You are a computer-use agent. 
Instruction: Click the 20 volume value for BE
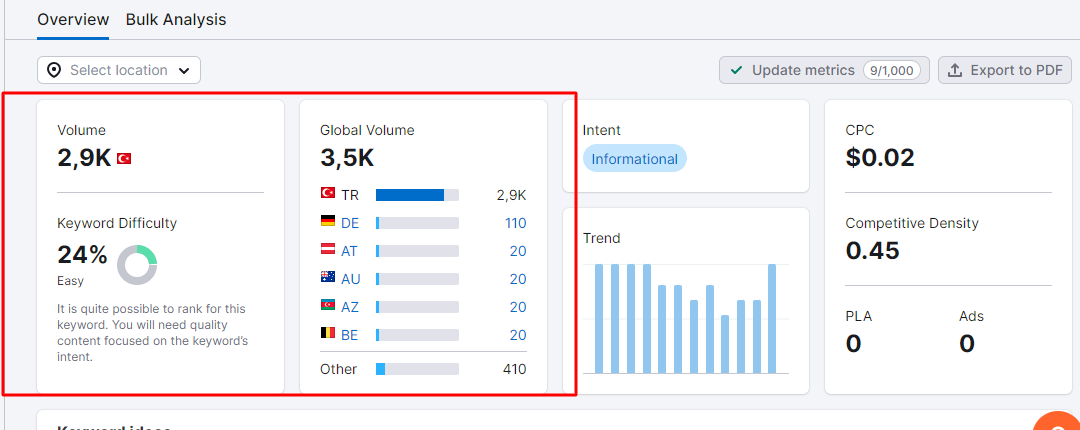[518, 336]
